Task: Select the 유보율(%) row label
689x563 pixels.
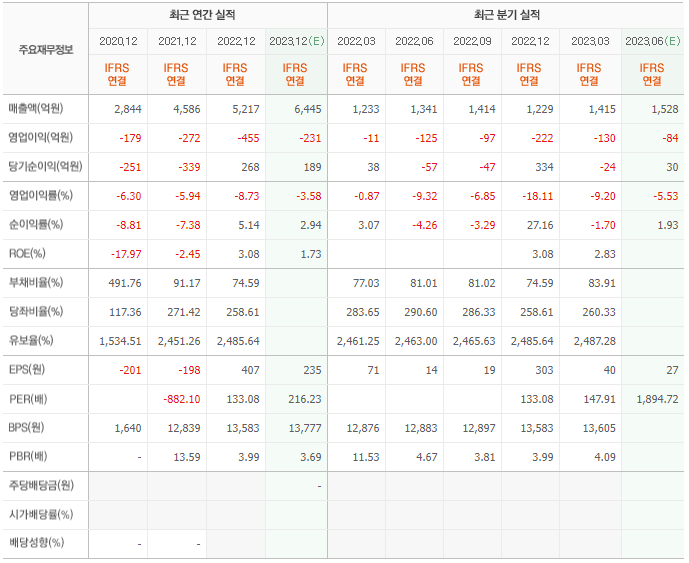Action: pos(31,341)
